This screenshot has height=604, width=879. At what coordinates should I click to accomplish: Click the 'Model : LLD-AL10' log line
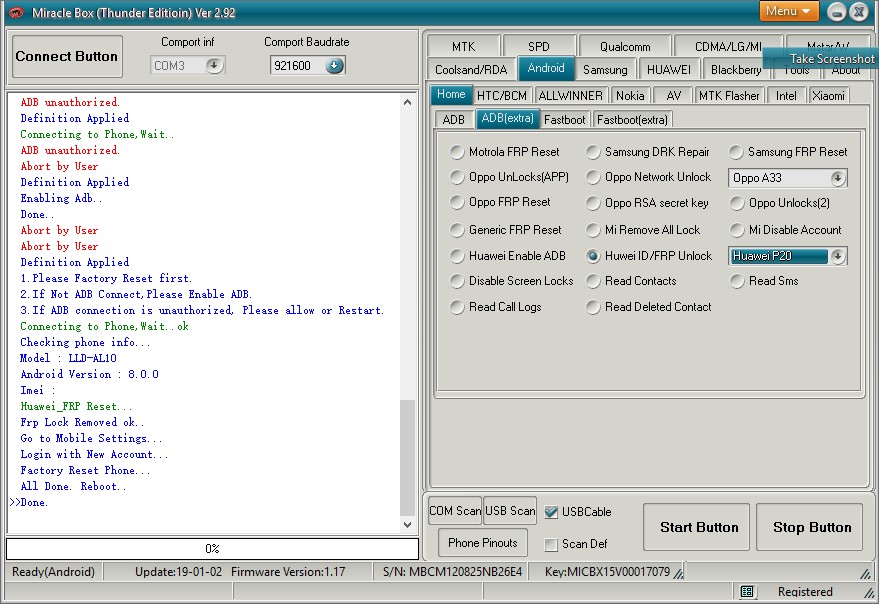pyautogui.click(x=68, y=358)
